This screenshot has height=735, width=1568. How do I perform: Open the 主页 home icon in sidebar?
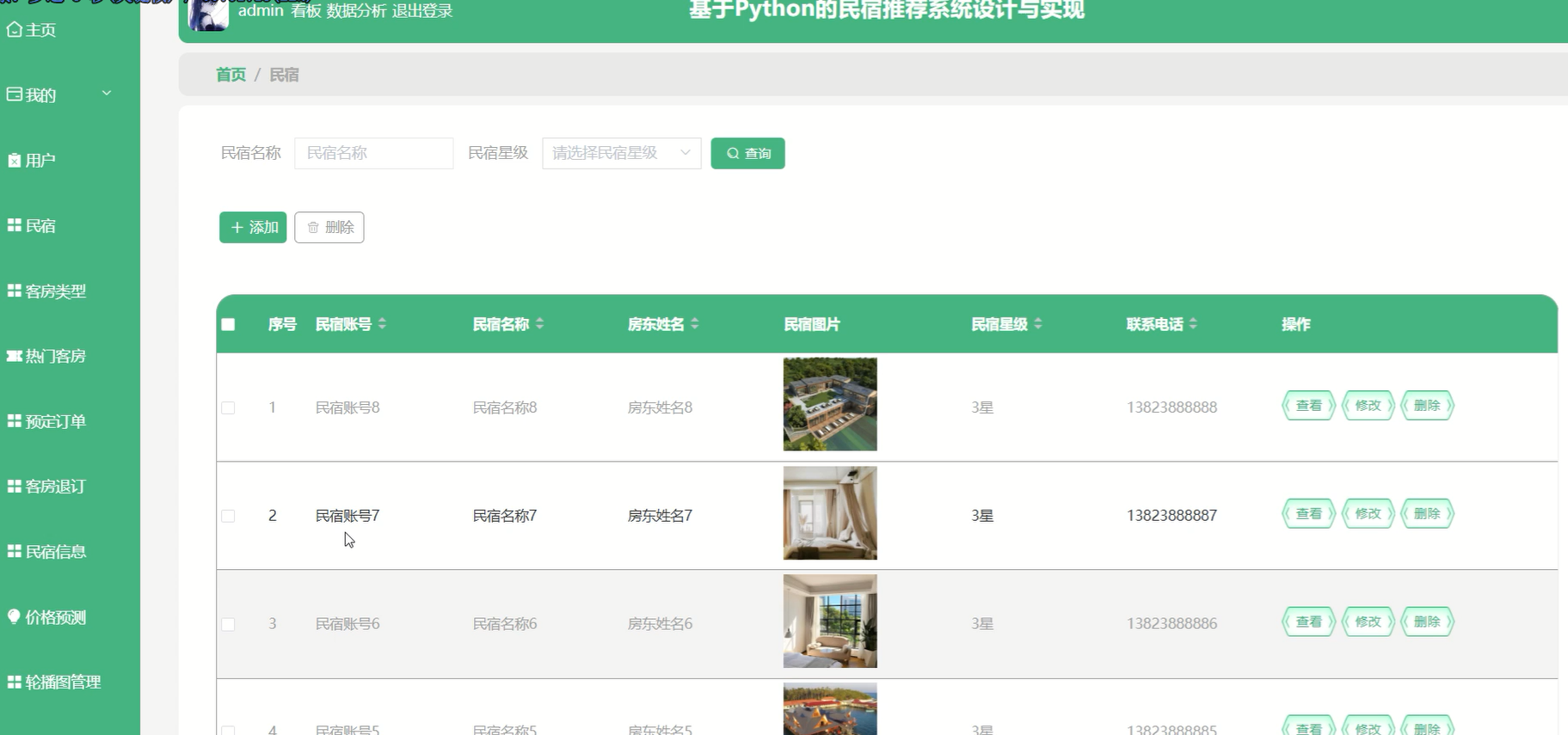tap(15, 30)
